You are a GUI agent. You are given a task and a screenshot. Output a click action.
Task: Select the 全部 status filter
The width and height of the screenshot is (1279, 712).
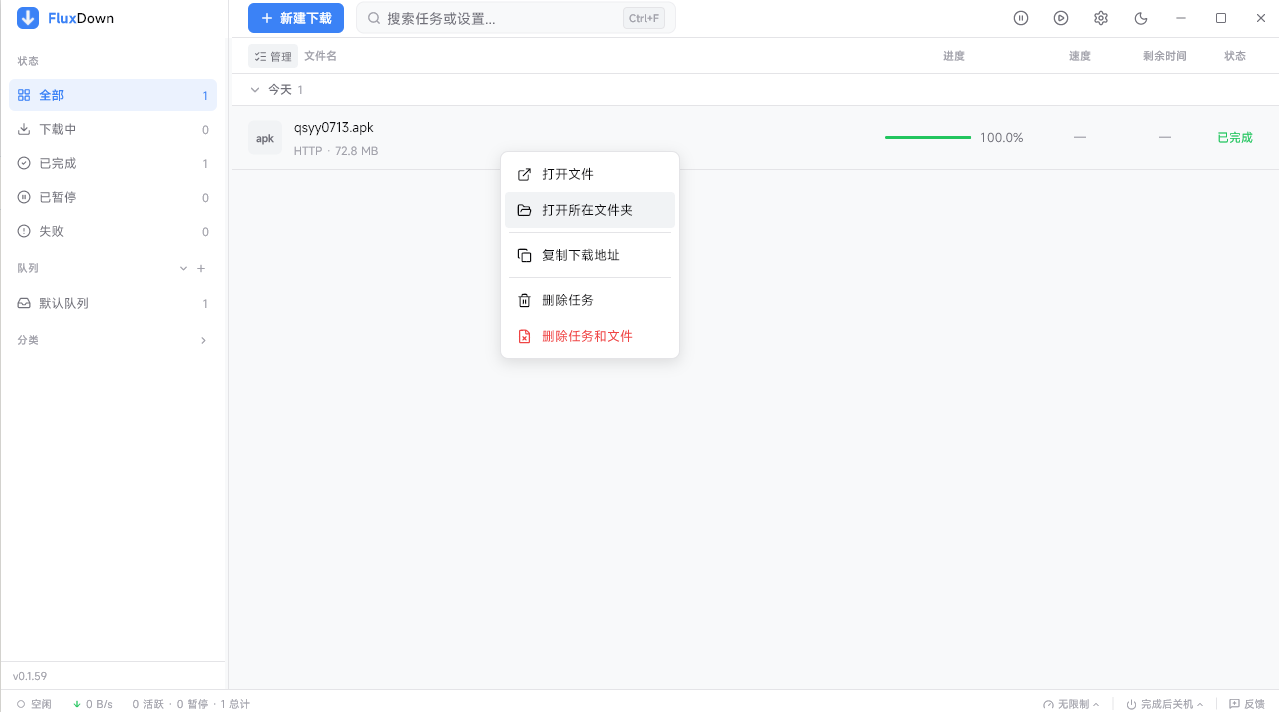coord(113,95)
